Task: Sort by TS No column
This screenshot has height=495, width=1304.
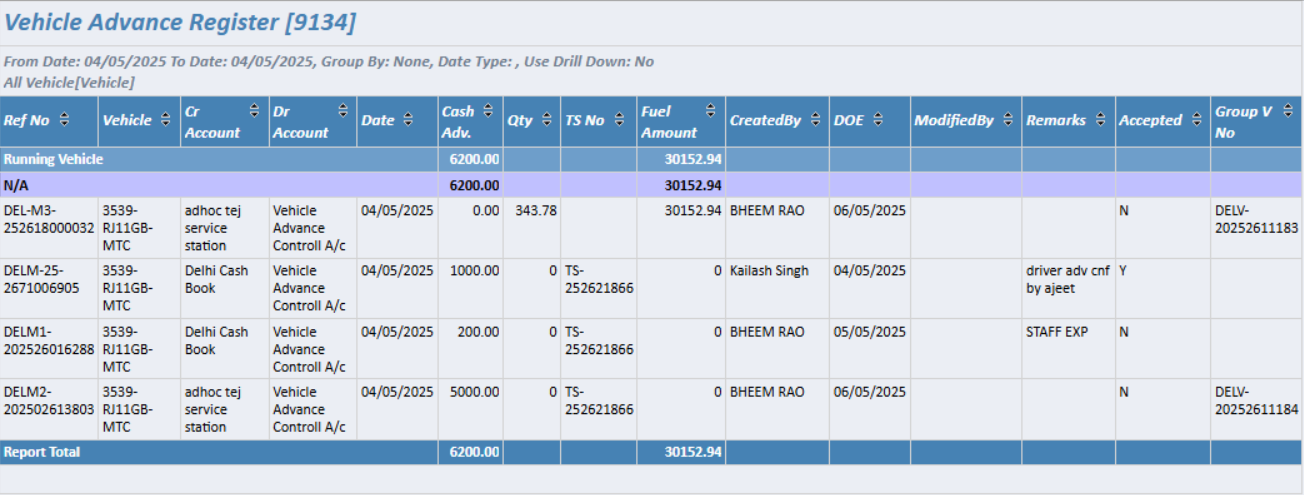Action: click(619, 120)
